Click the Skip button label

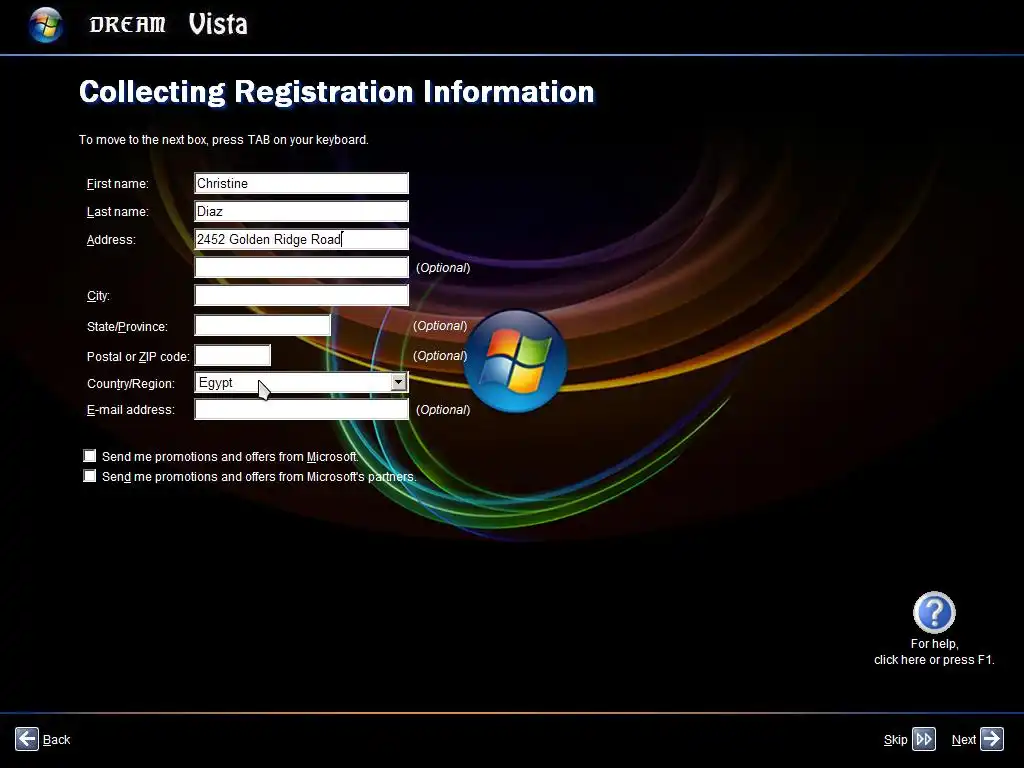(895, 739)
